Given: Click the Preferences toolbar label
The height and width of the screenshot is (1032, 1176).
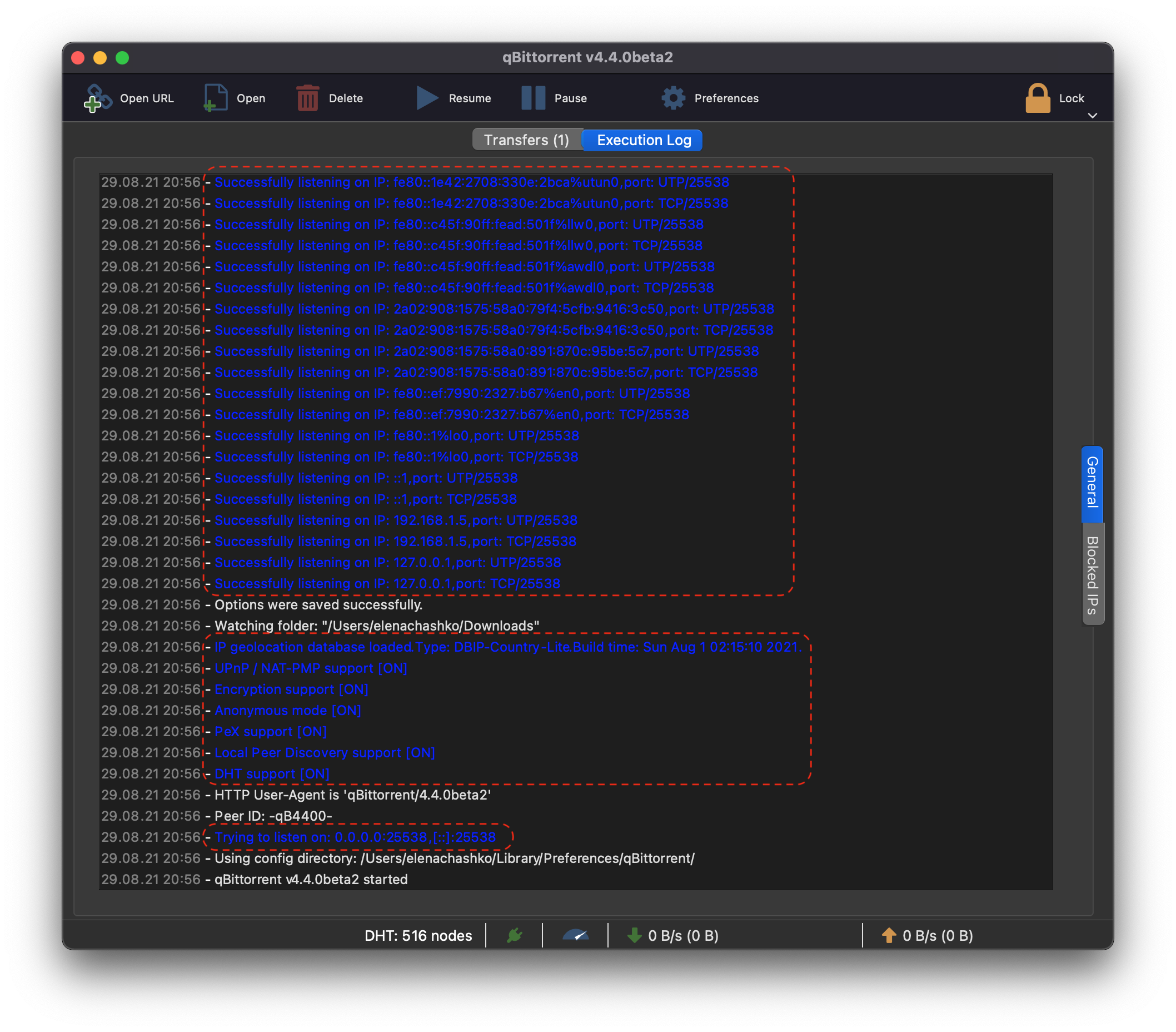Looking at the screenshot, I should pos(726,98).
